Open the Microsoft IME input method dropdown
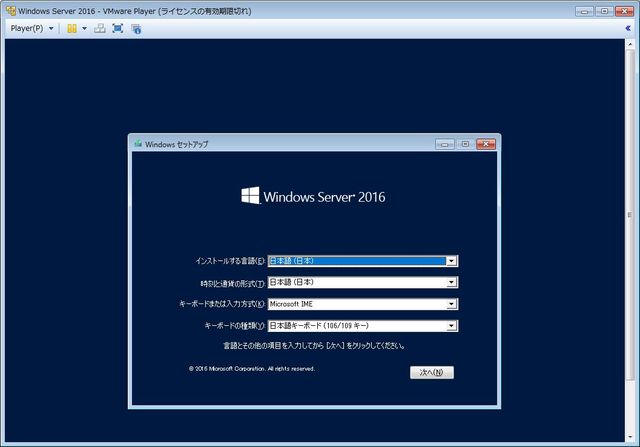 coord(451,304)
